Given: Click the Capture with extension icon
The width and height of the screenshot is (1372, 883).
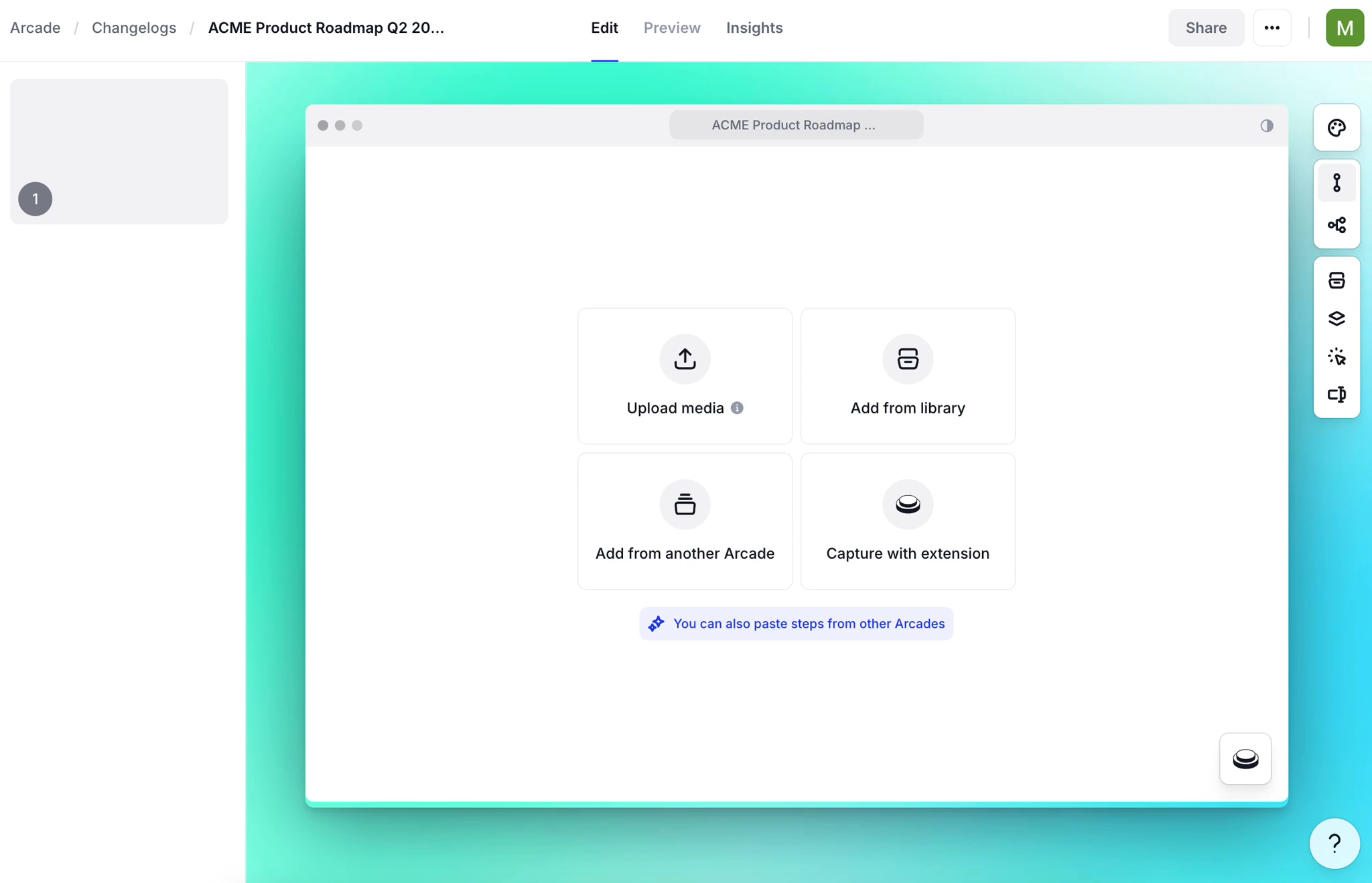Looking at the screenshot, I should 908,504.
